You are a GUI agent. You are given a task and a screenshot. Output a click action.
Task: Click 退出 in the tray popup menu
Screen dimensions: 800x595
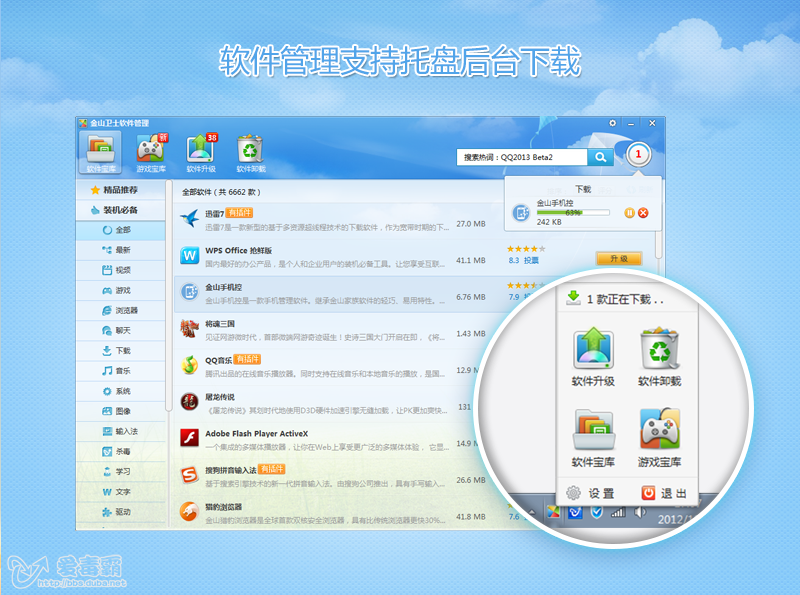664,493
